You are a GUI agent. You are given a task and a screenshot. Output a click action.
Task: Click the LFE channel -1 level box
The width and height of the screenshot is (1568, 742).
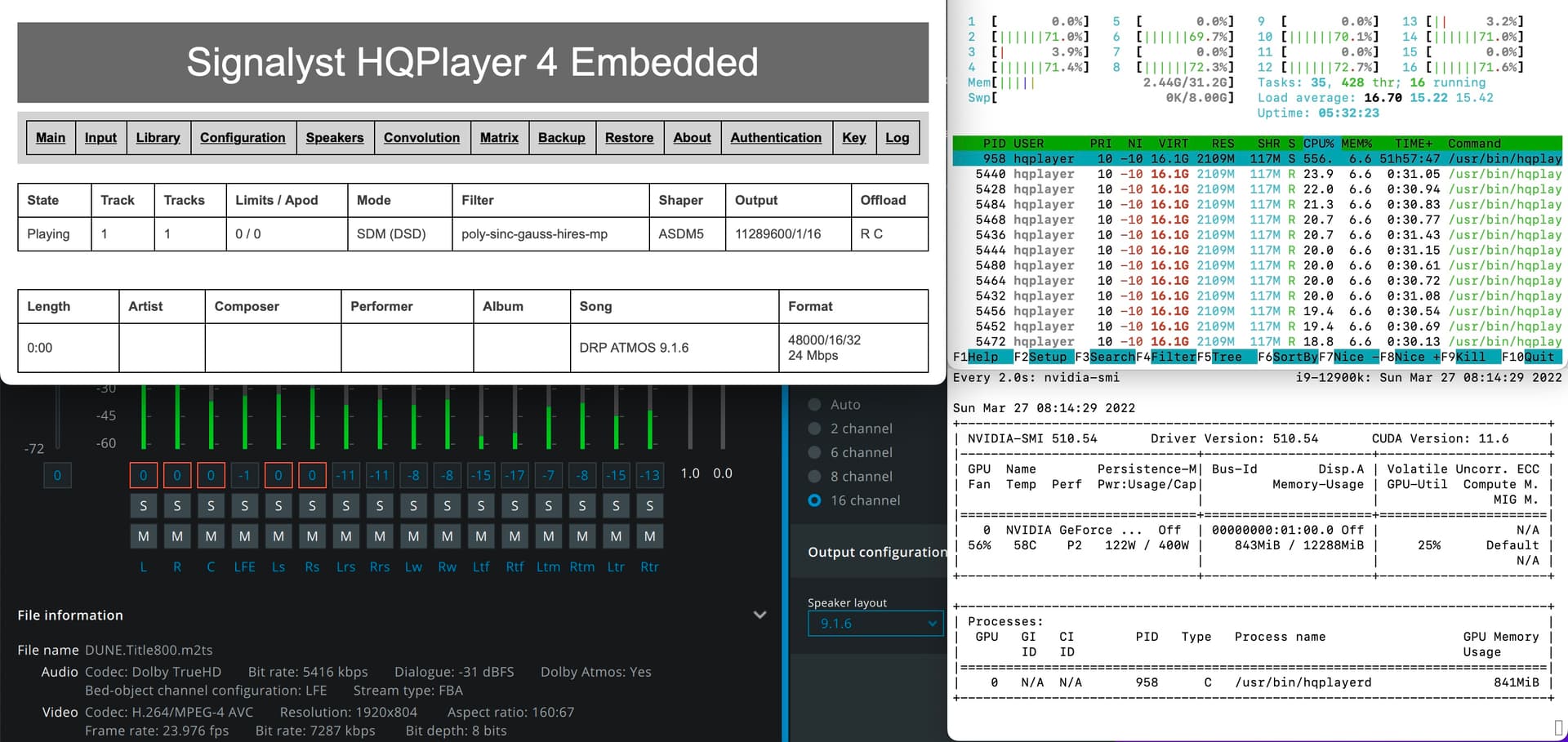pos(245,475)
